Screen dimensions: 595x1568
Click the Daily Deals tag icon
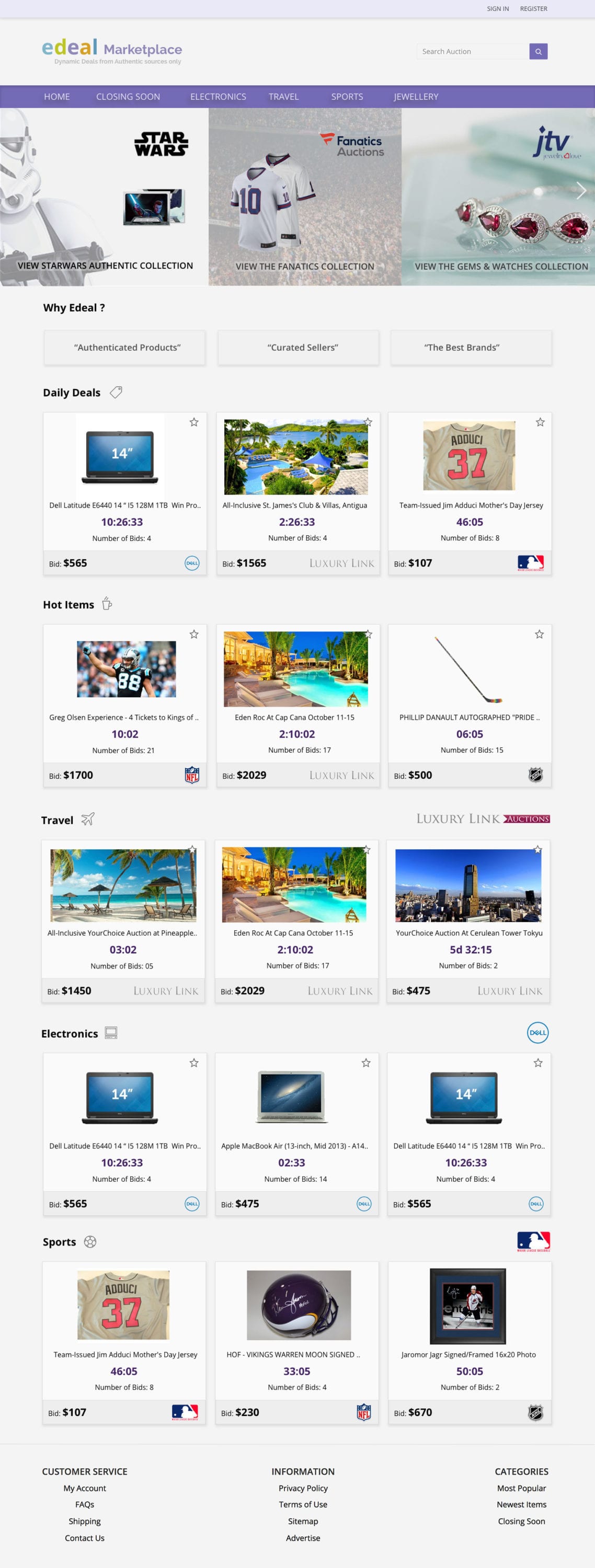(x=116, y=393)
